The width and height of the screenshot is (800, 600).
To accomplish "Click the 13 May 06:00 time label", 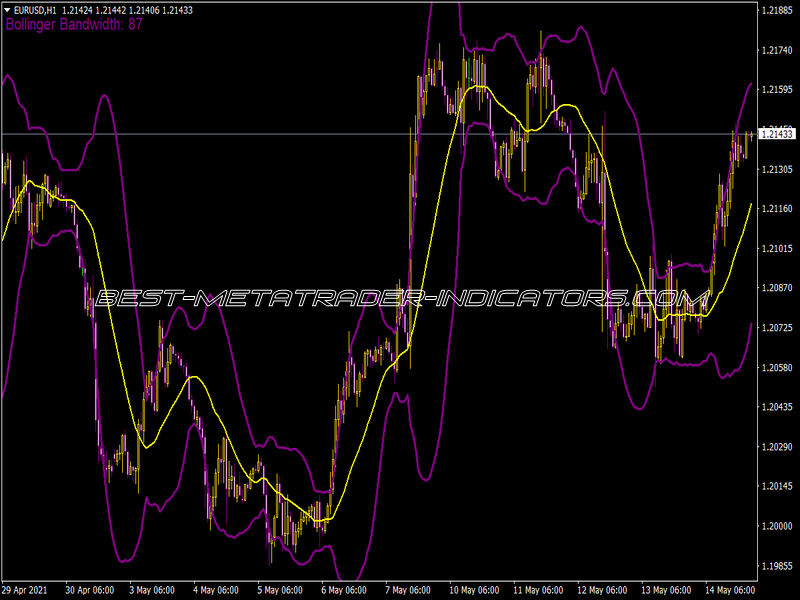I will click(x=666, y=590).
